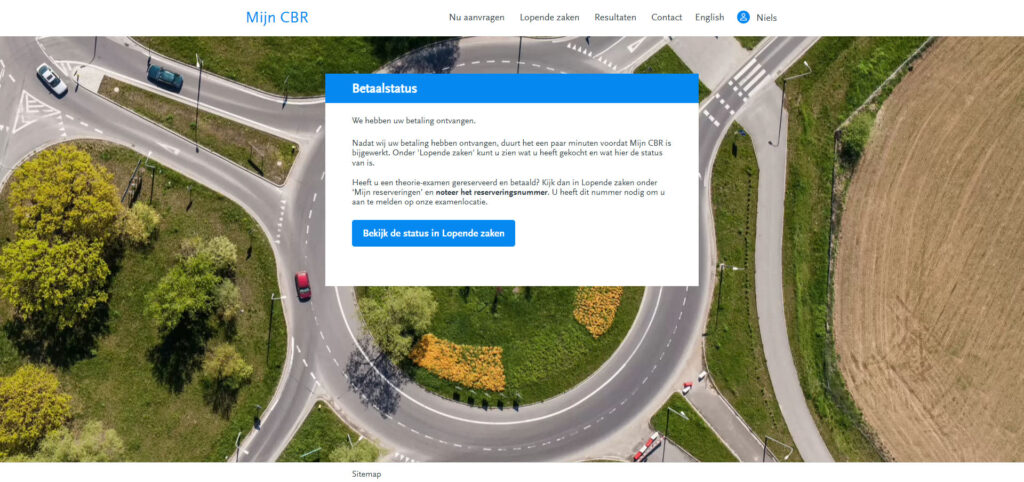Click the white car on the top-left road
1024x482 pixels.
52,80
